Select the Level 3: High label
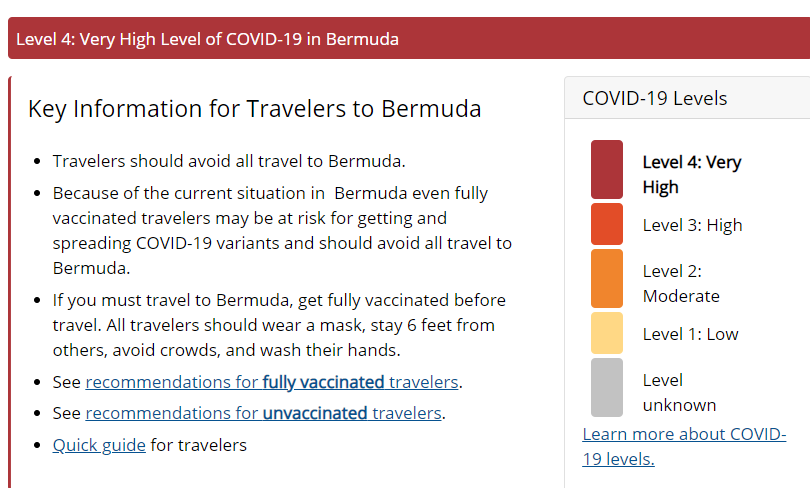The width and height of the screenshot is (810, 488). (x=692, y=225)
